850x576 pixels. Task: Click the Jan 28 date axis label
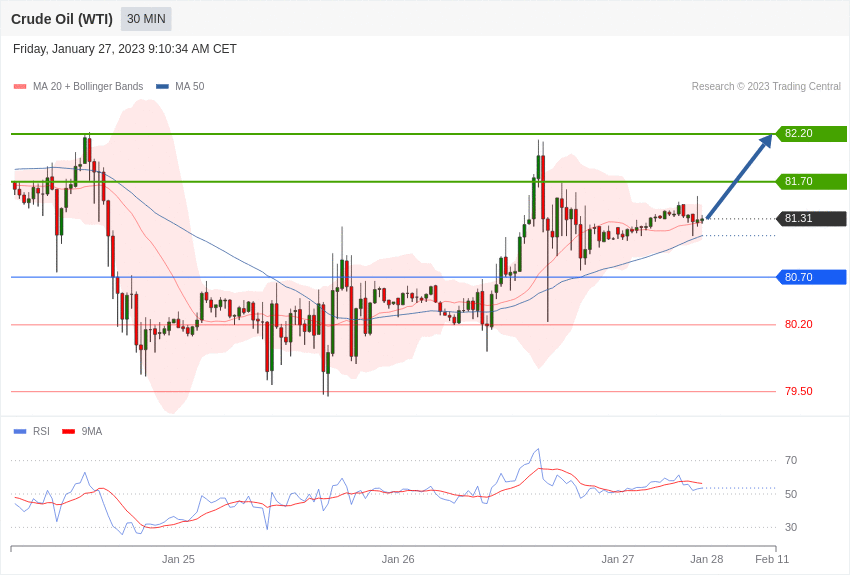click(706, 559)
